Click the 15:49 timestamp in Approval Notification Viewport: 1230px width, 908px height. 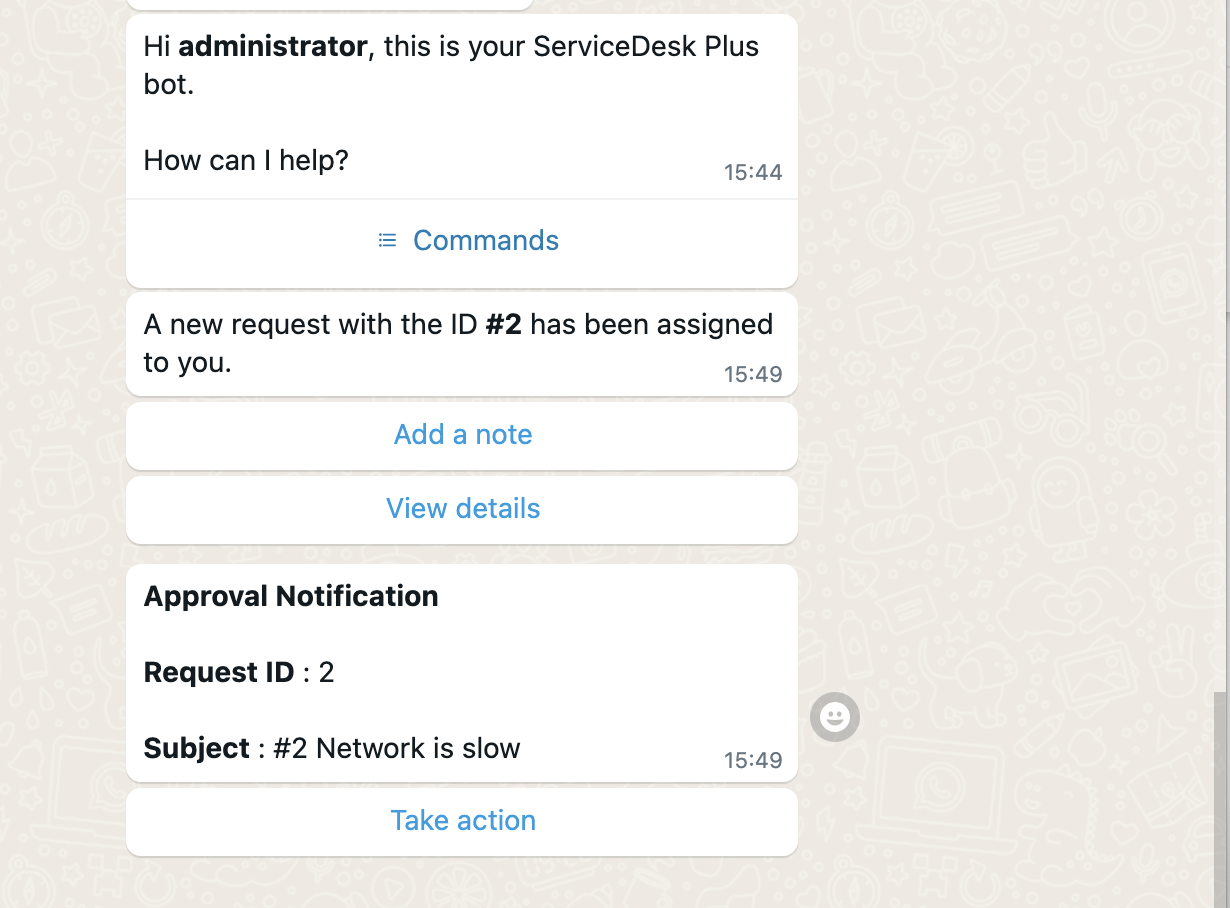[x=753, y=760]
